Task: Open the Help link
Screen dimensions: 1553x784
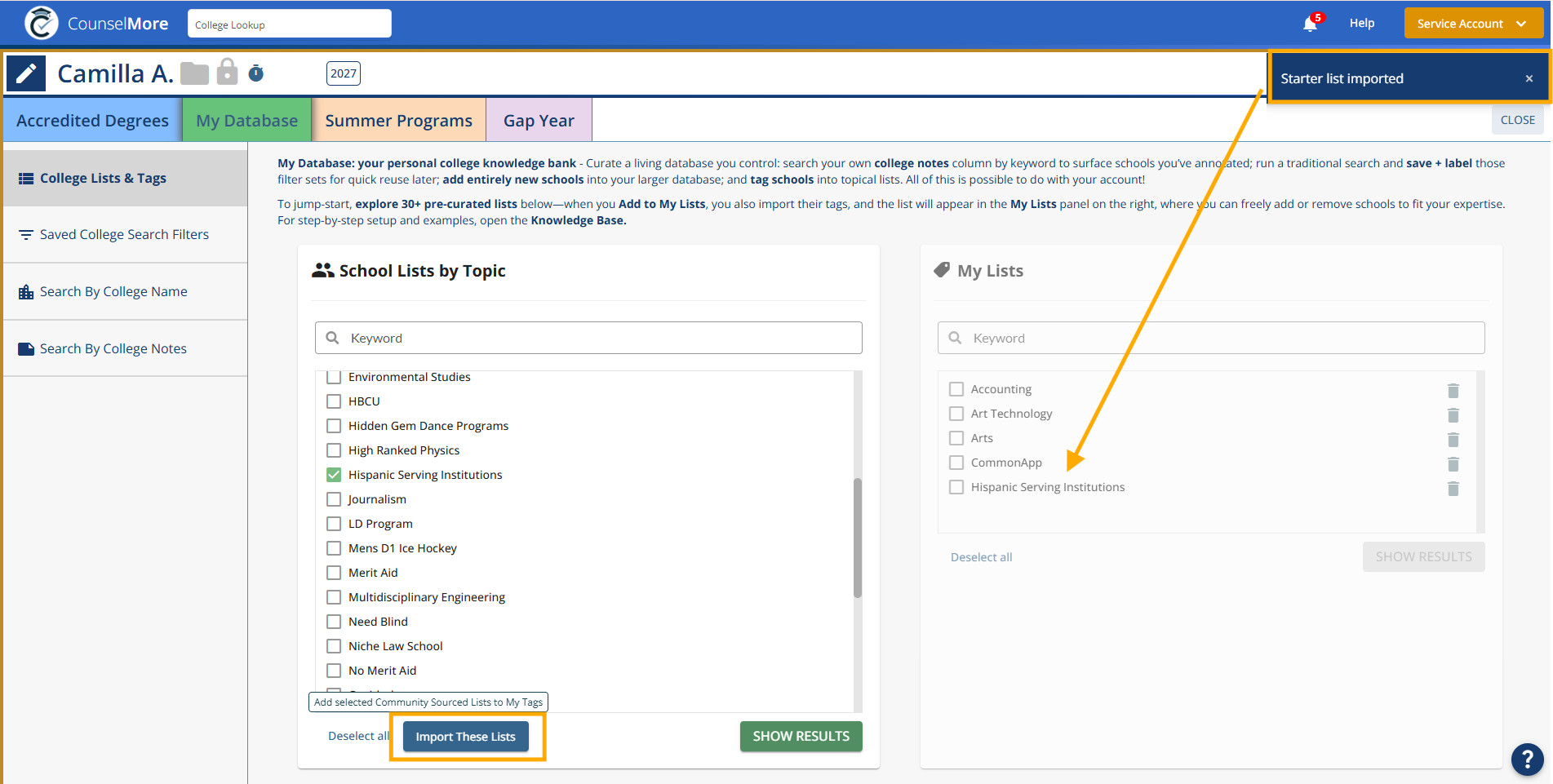Action: [1362, 24]
